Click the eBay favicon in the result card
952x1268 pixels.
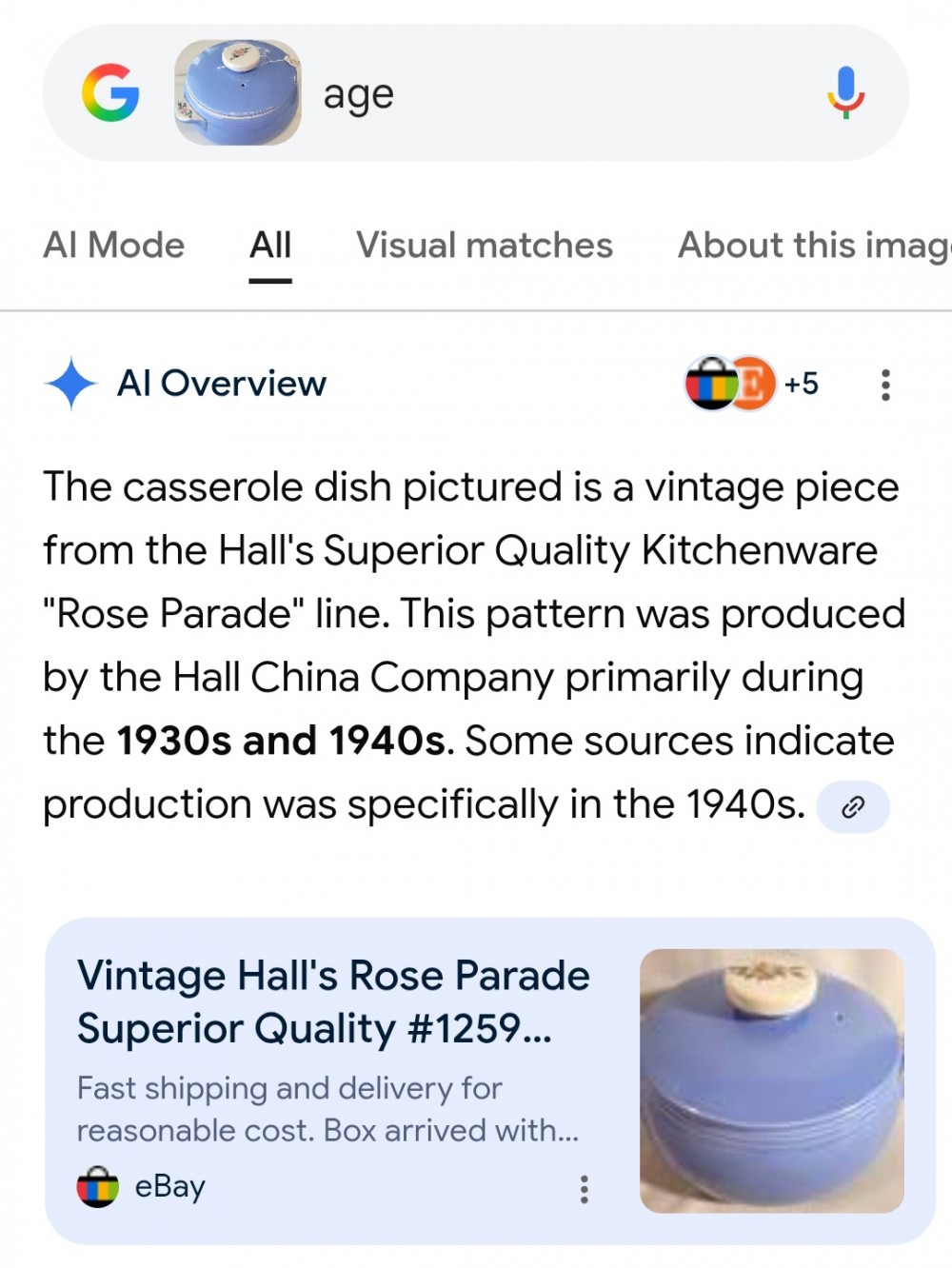coord(98,1187)
